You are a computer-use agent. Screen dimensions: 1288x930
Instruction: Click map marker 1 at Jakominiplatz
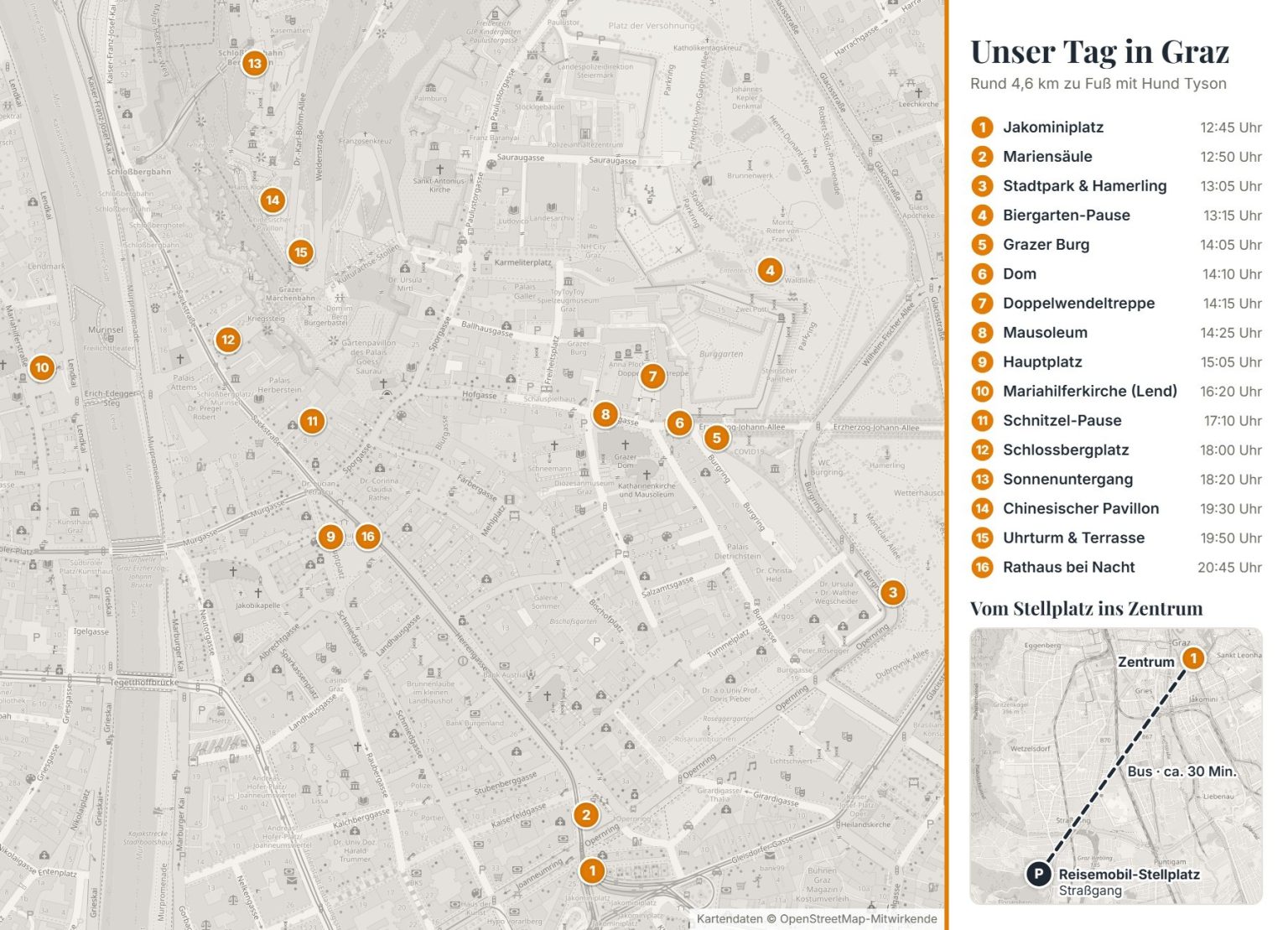[592, 870]
